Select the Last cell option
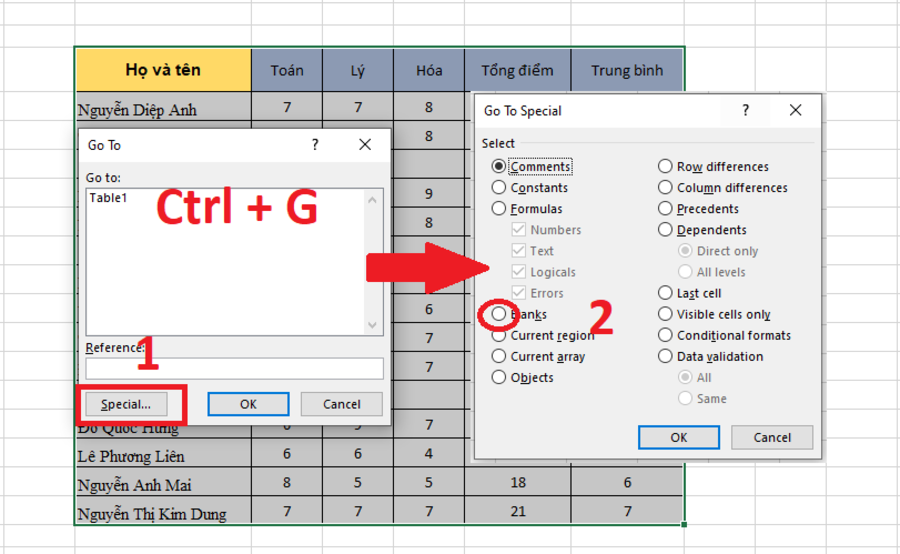900x554 pixels. coord(665,293)
